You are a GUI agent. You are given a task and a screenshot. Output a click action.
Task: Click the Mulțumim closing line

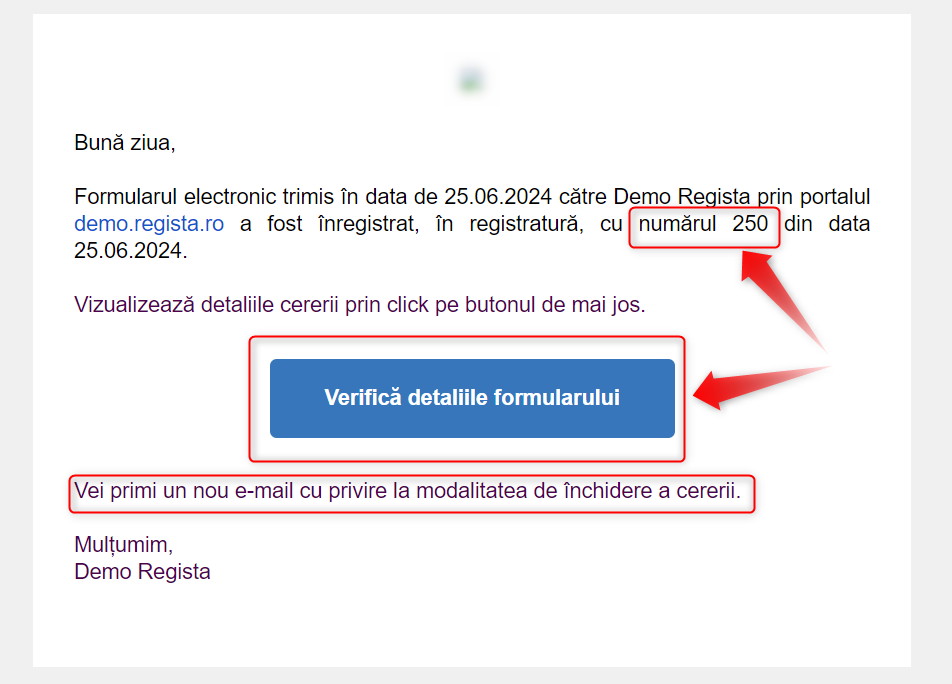click(x=123, y=545)
